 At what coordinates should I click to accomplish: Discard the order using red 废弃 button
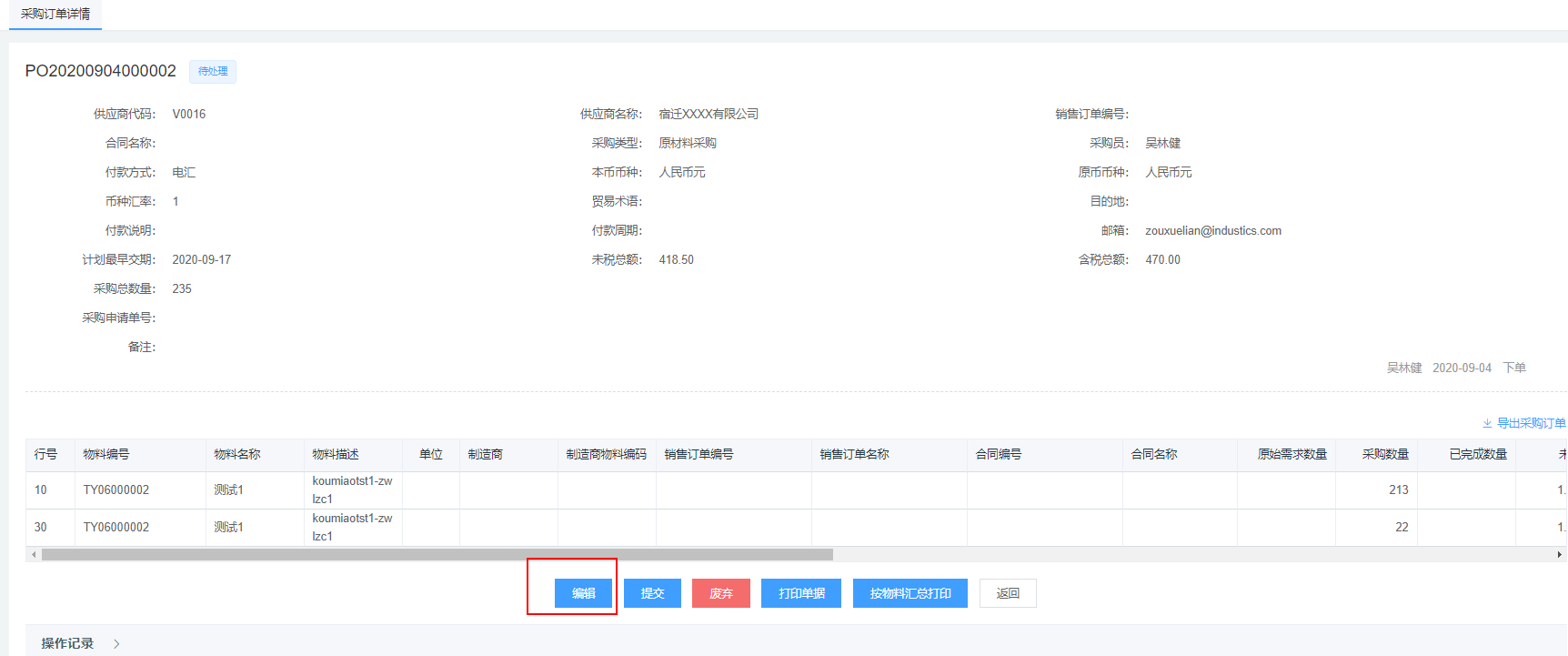click(x=720, y=593)
